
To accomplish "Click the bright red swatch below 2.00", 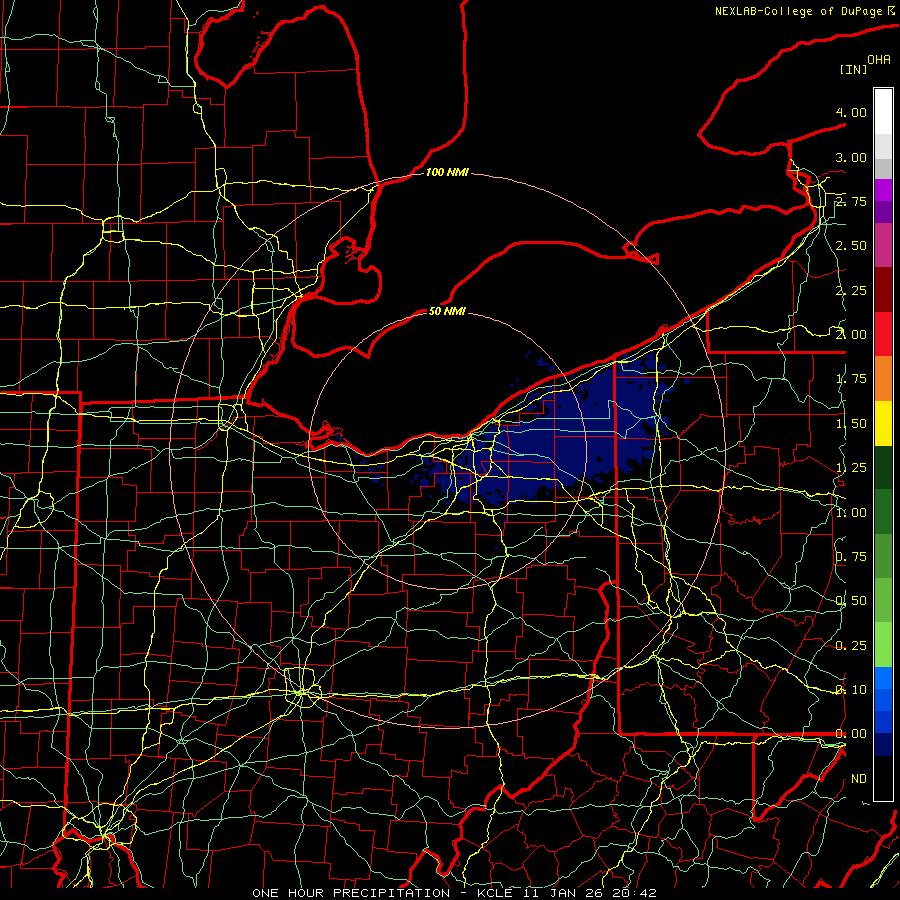I will [883, 334].
